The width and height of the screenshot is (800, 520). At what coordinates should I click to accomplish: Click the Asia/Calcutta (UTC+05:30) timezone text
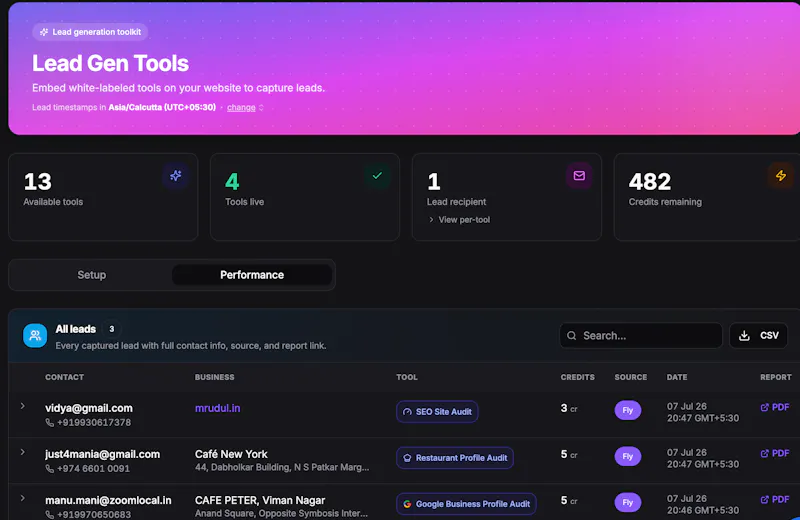point(162,108)
